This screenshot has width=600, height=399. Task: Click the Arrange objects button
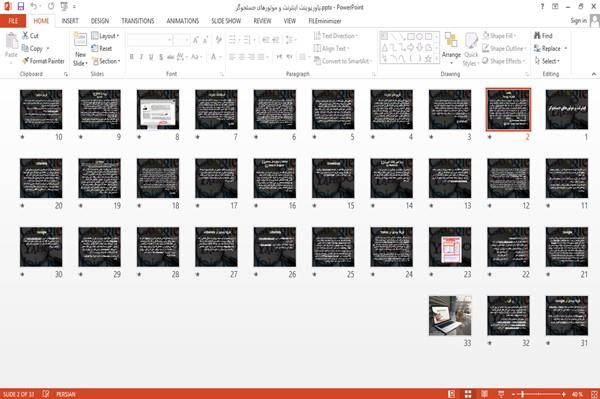(451, 48)
